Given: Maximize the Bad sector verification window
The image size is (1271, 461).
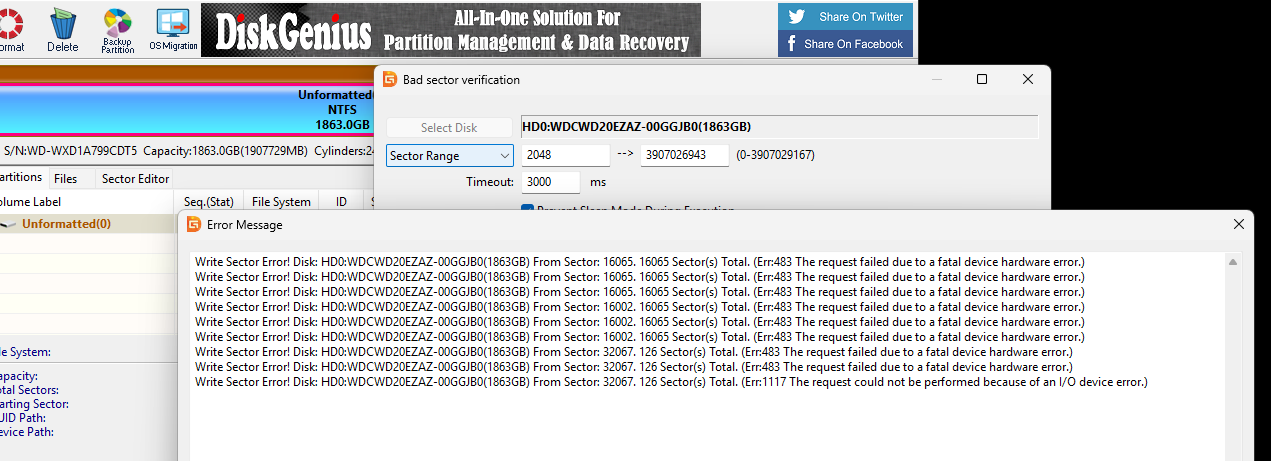Looking at the screenshot, I should point(982,80).
